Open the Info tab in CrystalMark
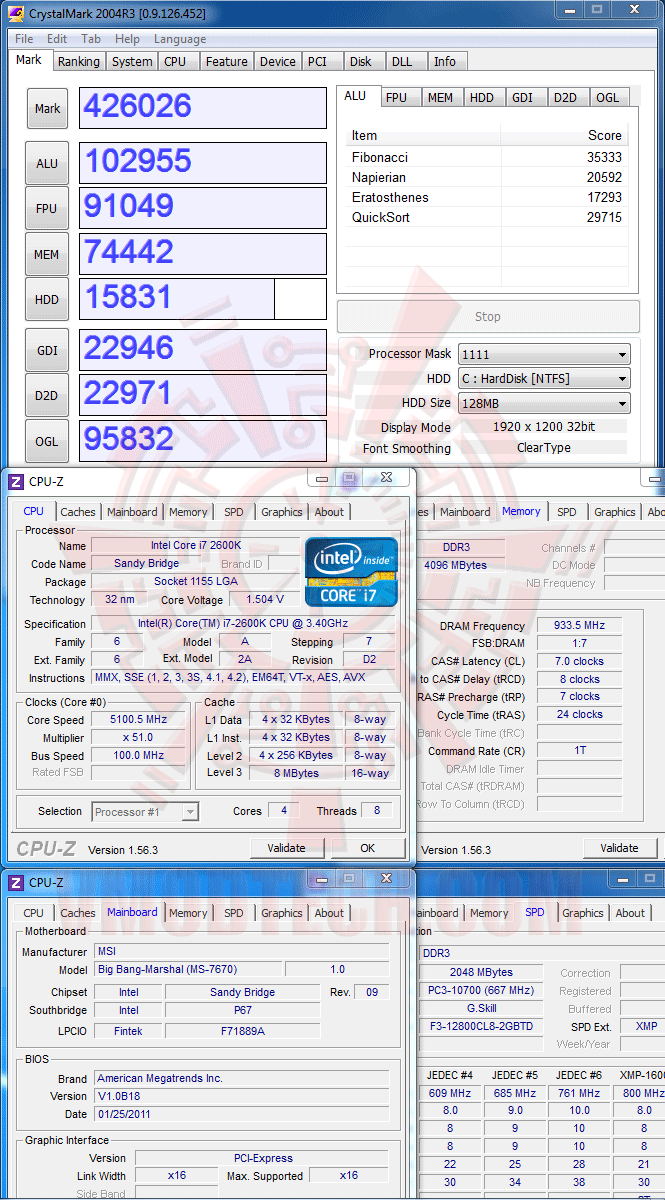This screenshot has height=1200, width=665. click(x=445, y=61)
